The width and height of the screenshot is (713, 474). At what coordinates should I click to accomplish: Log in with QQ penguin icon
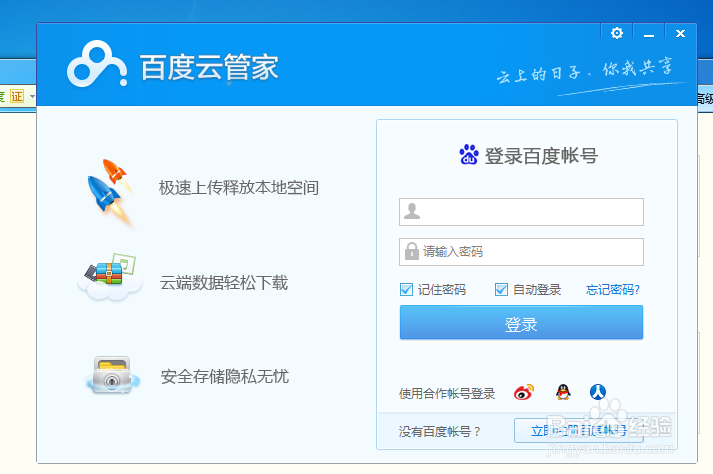pyautogui.click(x=563, y=392)
